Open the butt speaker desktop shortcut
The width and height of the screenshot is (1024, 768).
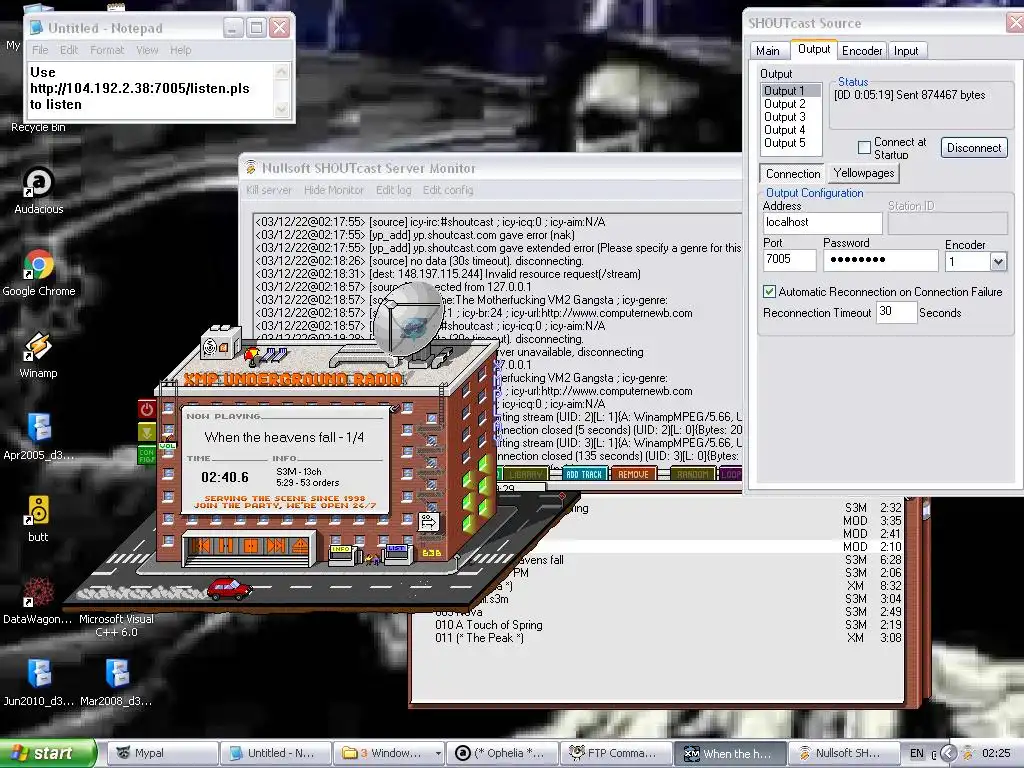point(38,519)
